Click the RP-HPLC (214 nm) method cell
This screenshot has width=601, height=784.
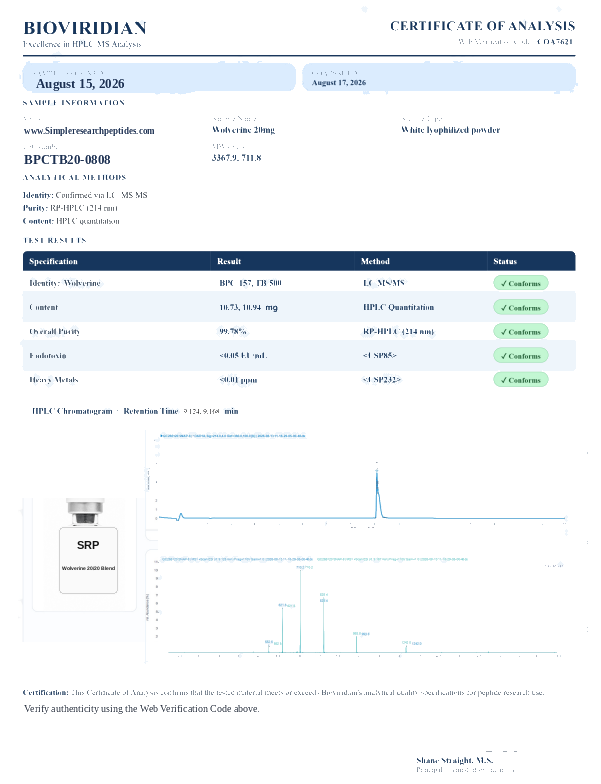click(x=398, y=332)
